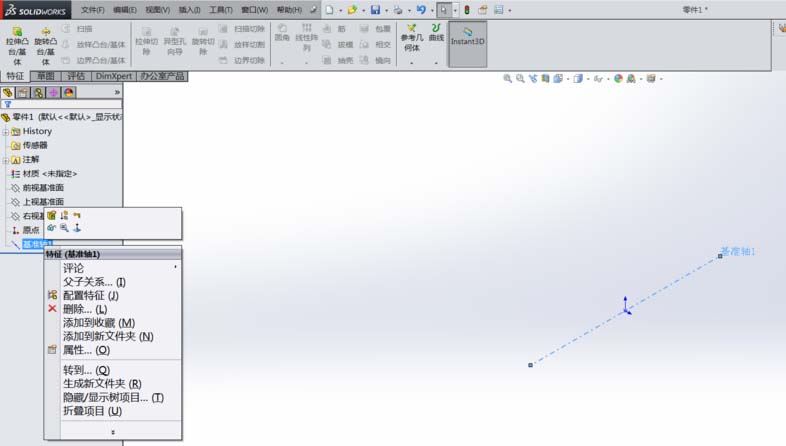This screenshot has width=786, height=446.
Task: Select 材质 <未指定> in the tree
Action: 50,174
